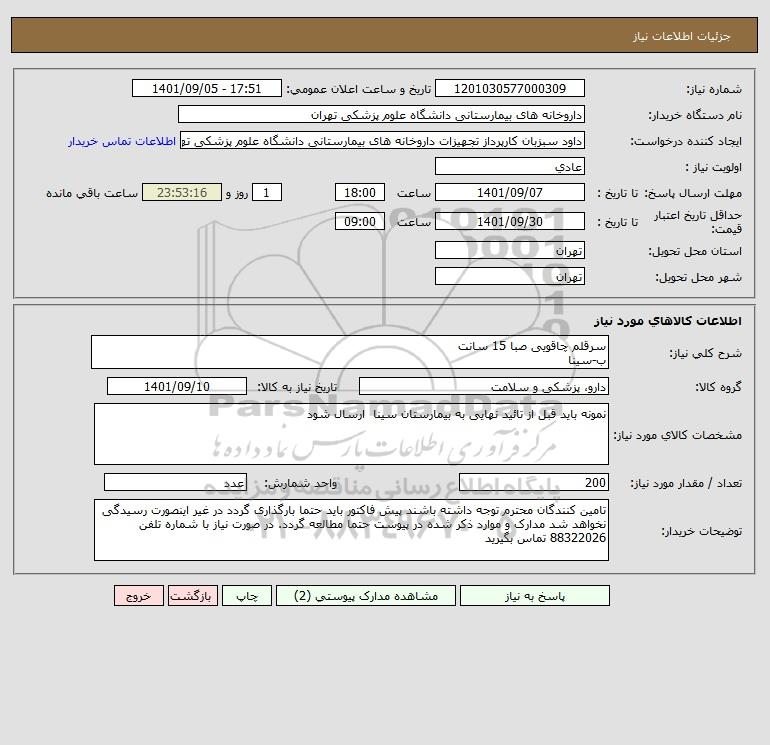The width and height of the screenshot is (770, 745).
Task: Click the response deadline date 1401/09/07
Action: tap(510, 193)
